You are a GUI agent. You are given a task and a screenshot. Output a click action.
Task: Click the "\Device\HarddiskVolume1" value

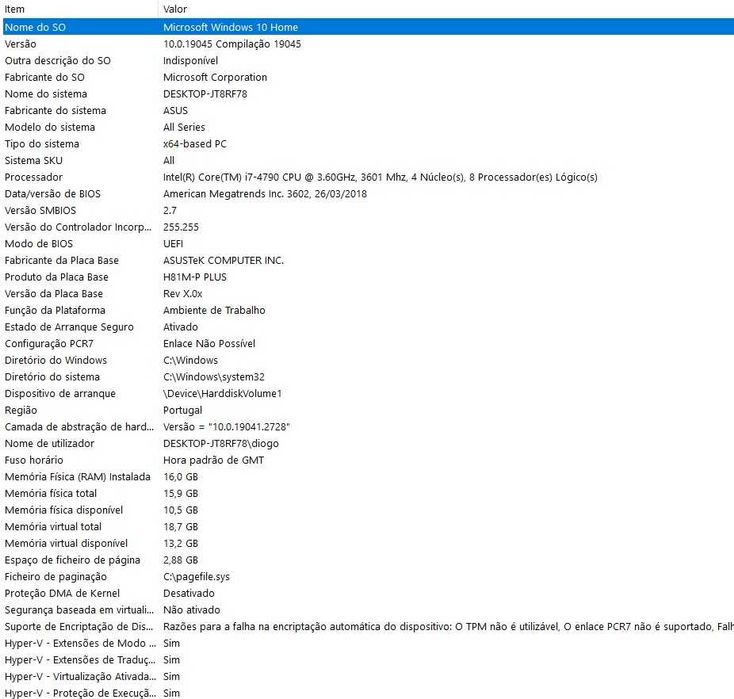222,393
